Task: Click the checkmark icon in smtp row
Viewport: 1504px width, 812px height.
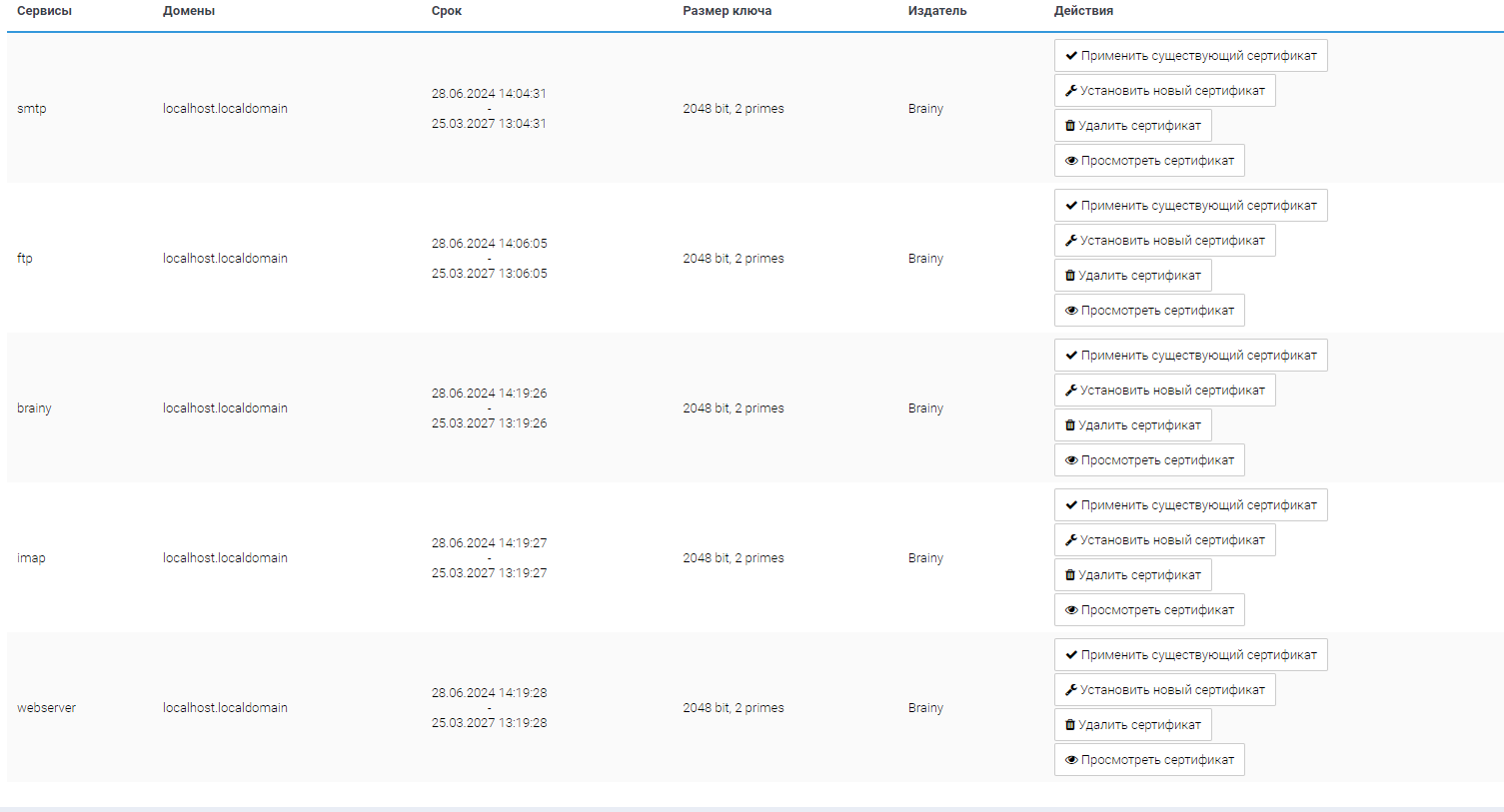Action: coord(1071,56)
